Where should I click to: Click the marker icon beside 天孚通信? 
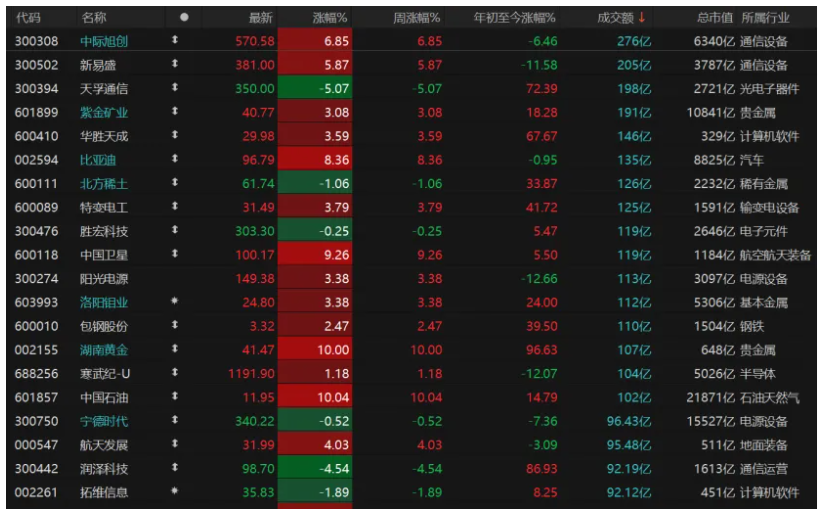click(x=175, y=88)
